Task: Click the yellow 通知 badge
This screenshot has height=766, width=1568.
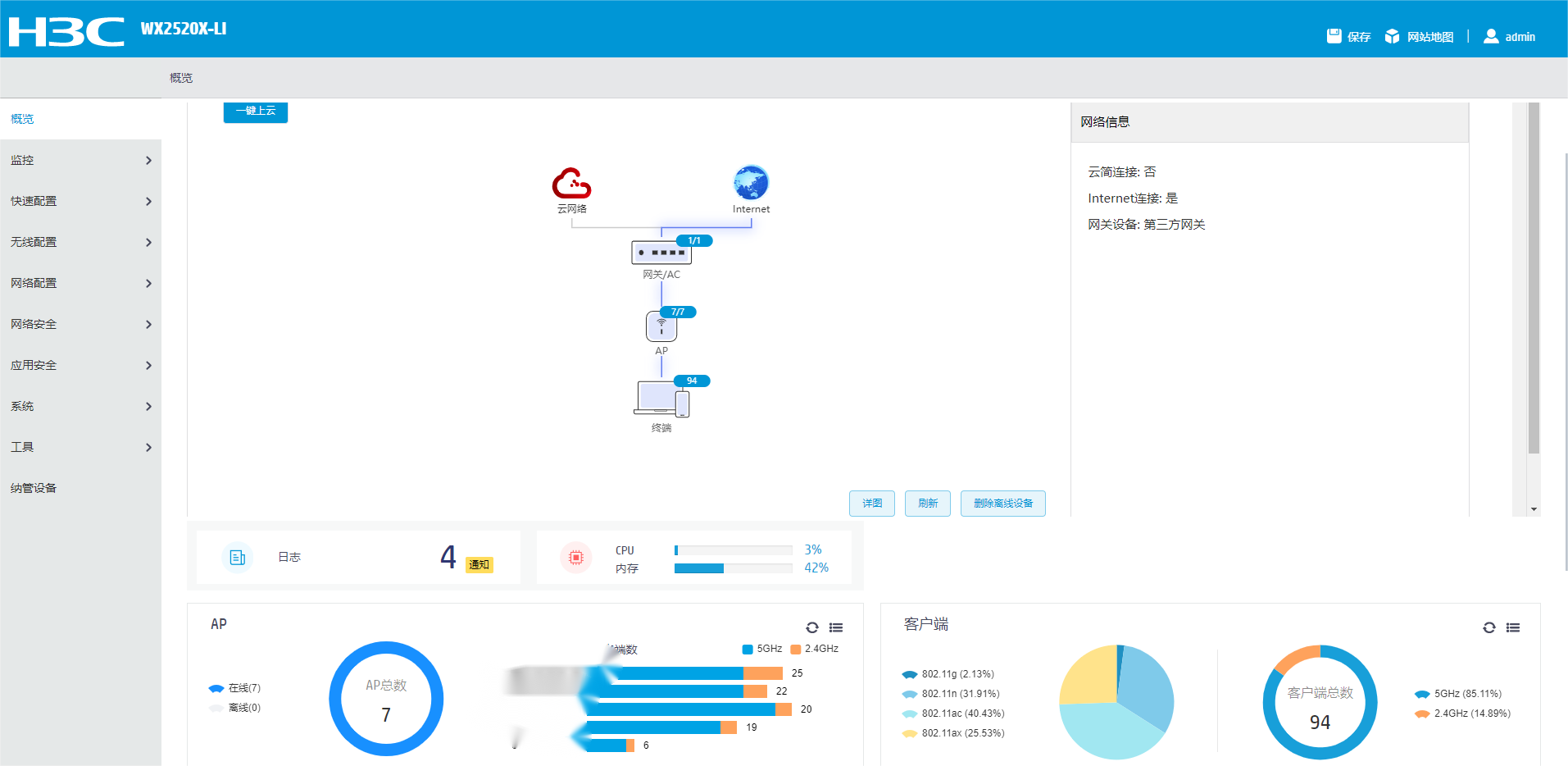Action: (x=479, y=564)
